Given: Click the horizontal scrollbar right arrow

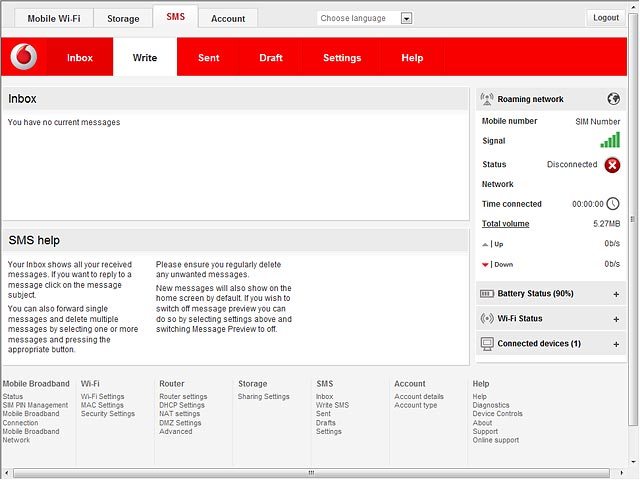Looking at the screenshot, I should 621,473.
